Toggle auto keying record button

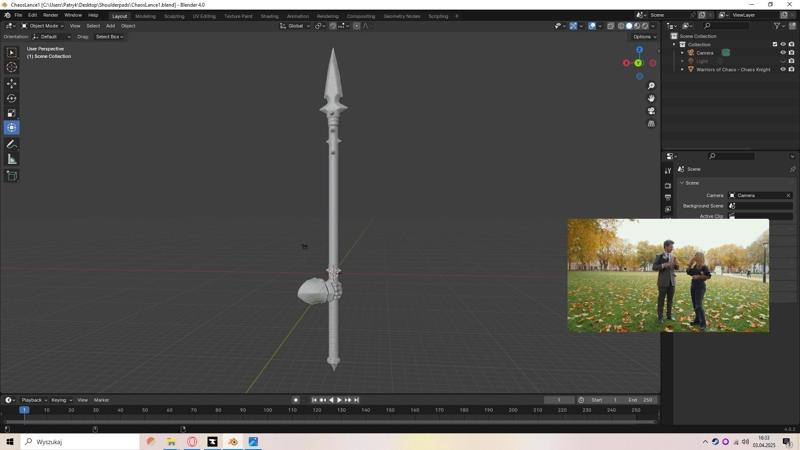tap(295, 400)
